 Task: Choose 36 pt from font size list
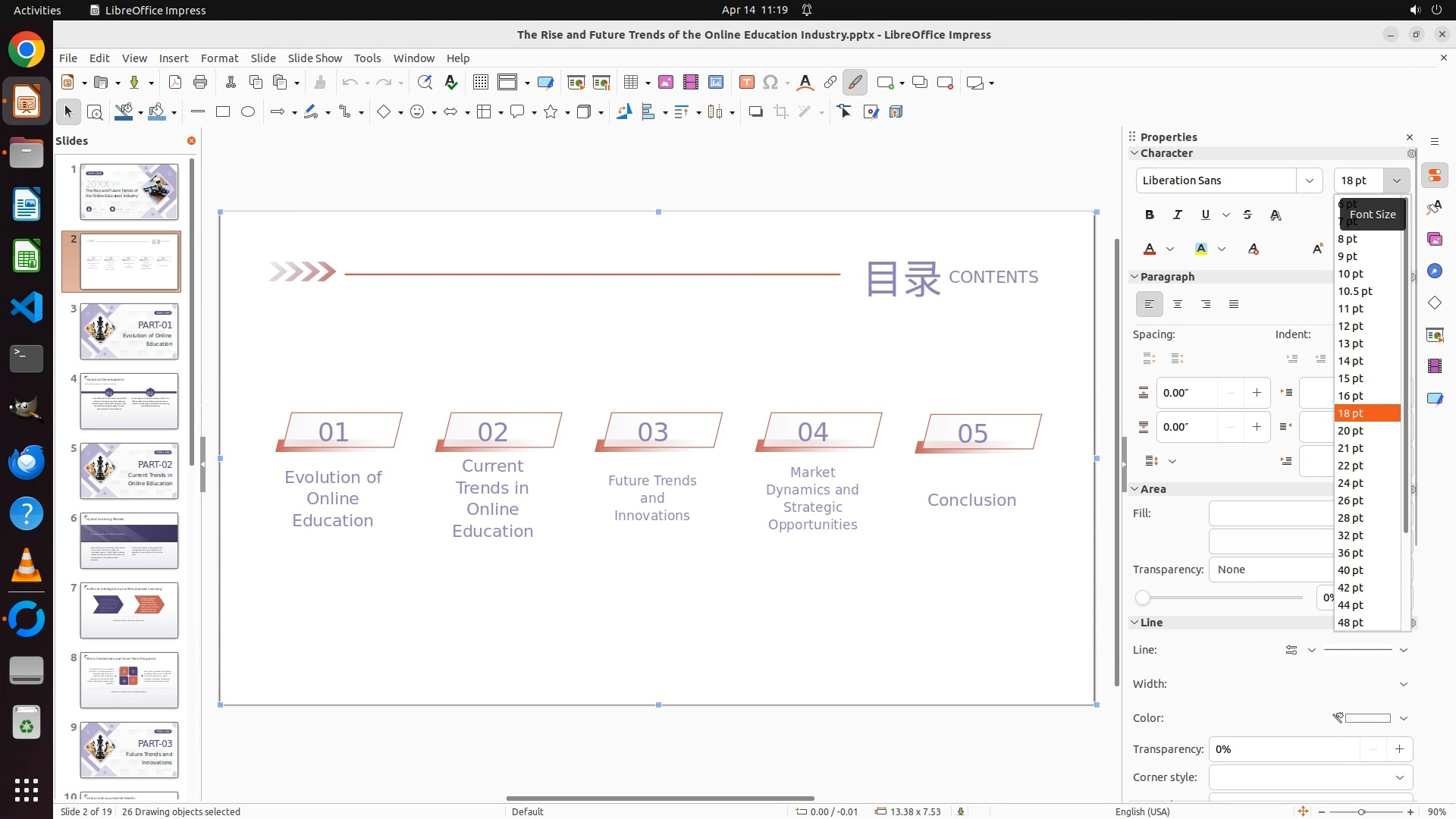(x=1351, y=553)
